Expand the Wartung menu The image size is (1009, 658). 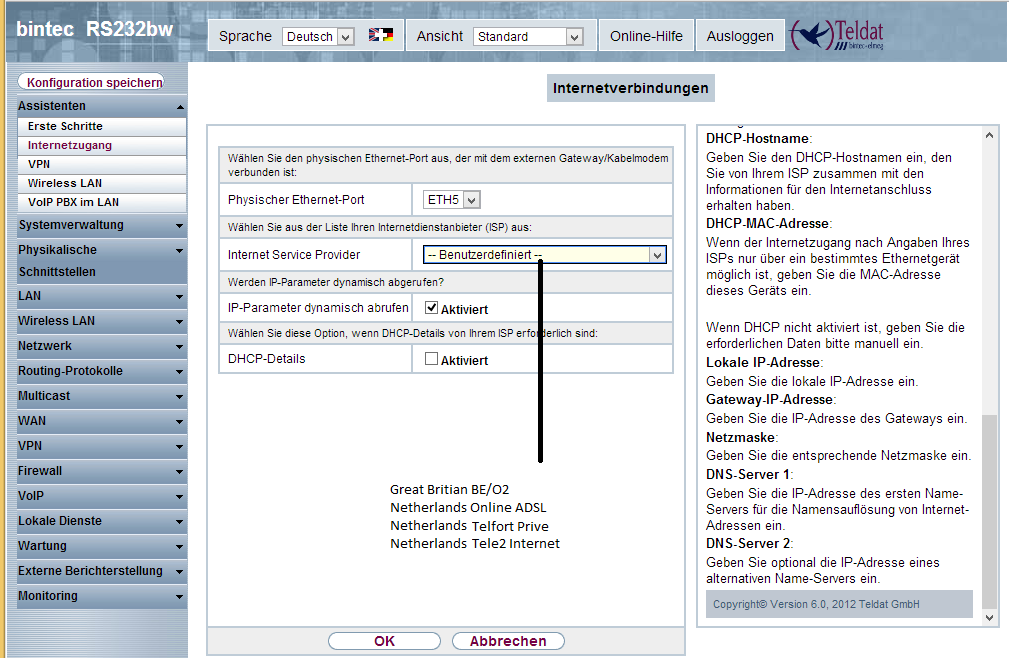tap(102, 546)
